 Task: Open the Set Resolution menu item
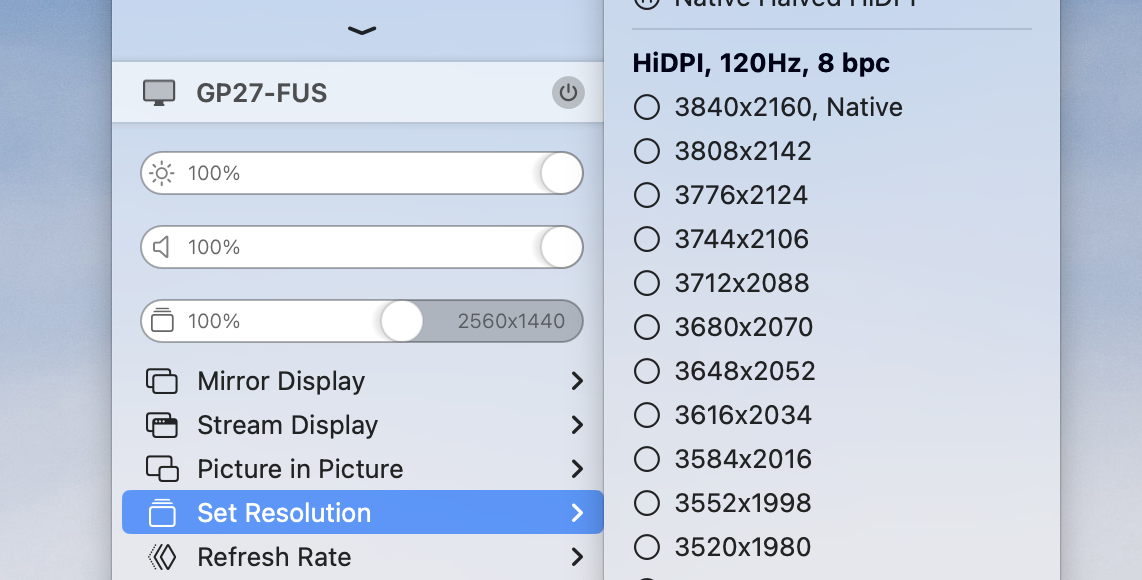284,513
